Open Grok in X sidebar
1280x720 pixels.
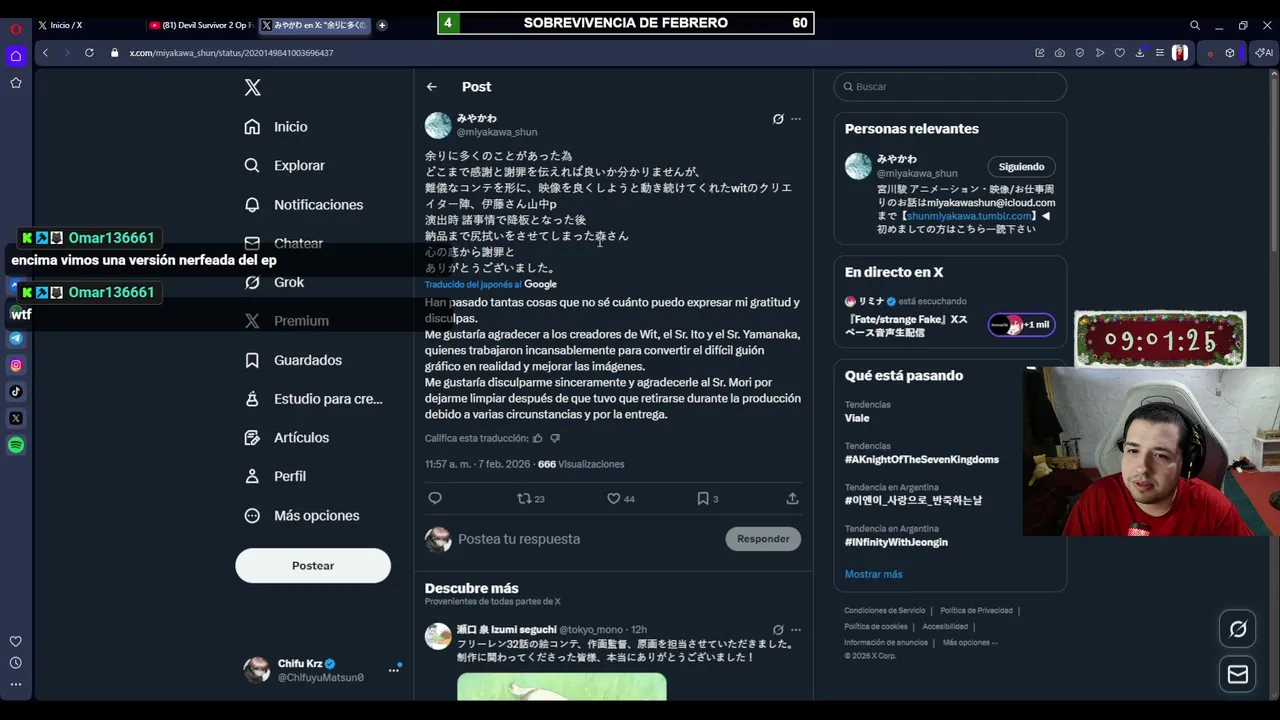click(275, 282)
